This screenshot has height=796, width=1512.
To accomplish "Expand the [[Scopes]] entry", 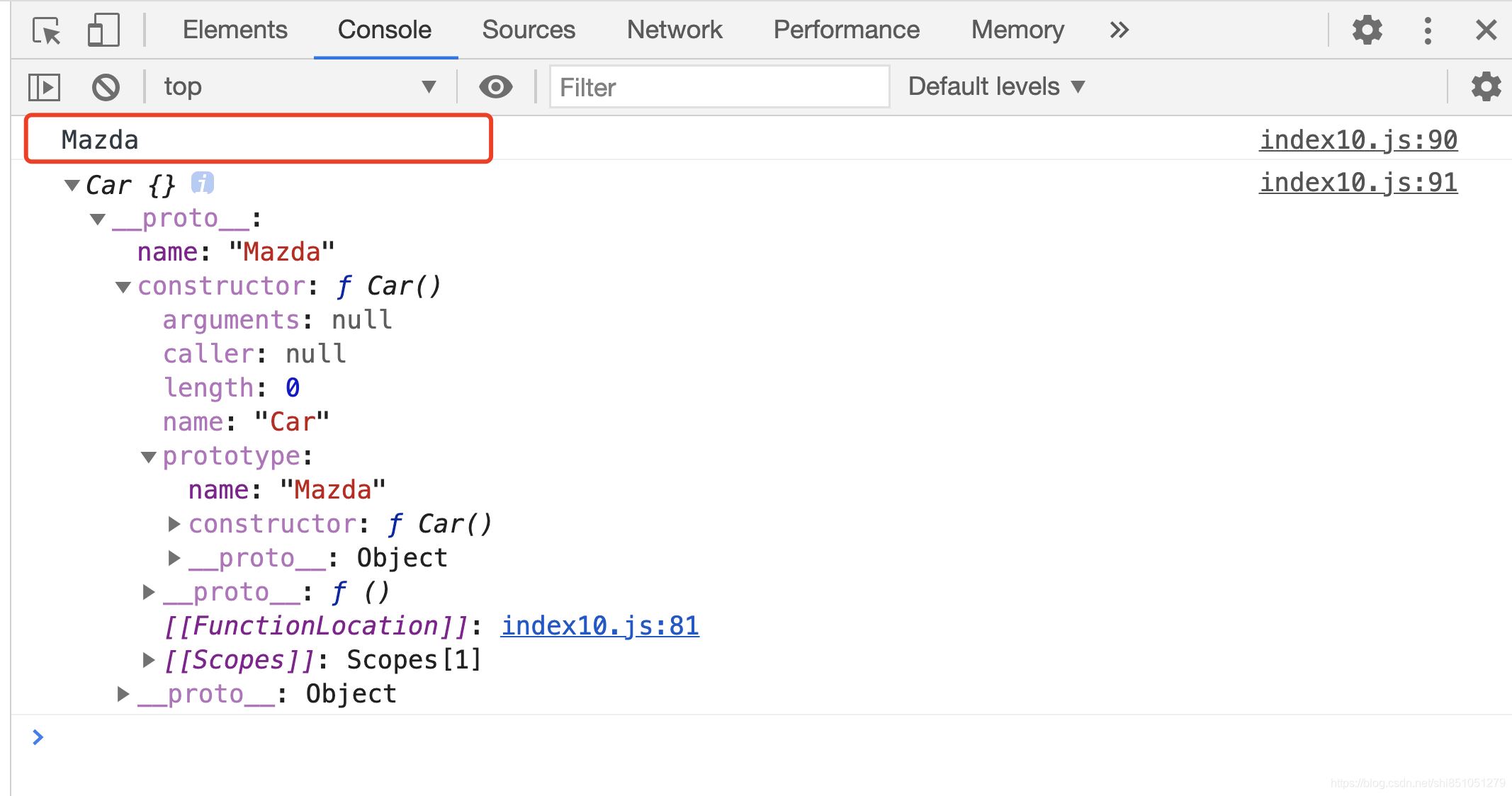I will [x=148, y=660].
